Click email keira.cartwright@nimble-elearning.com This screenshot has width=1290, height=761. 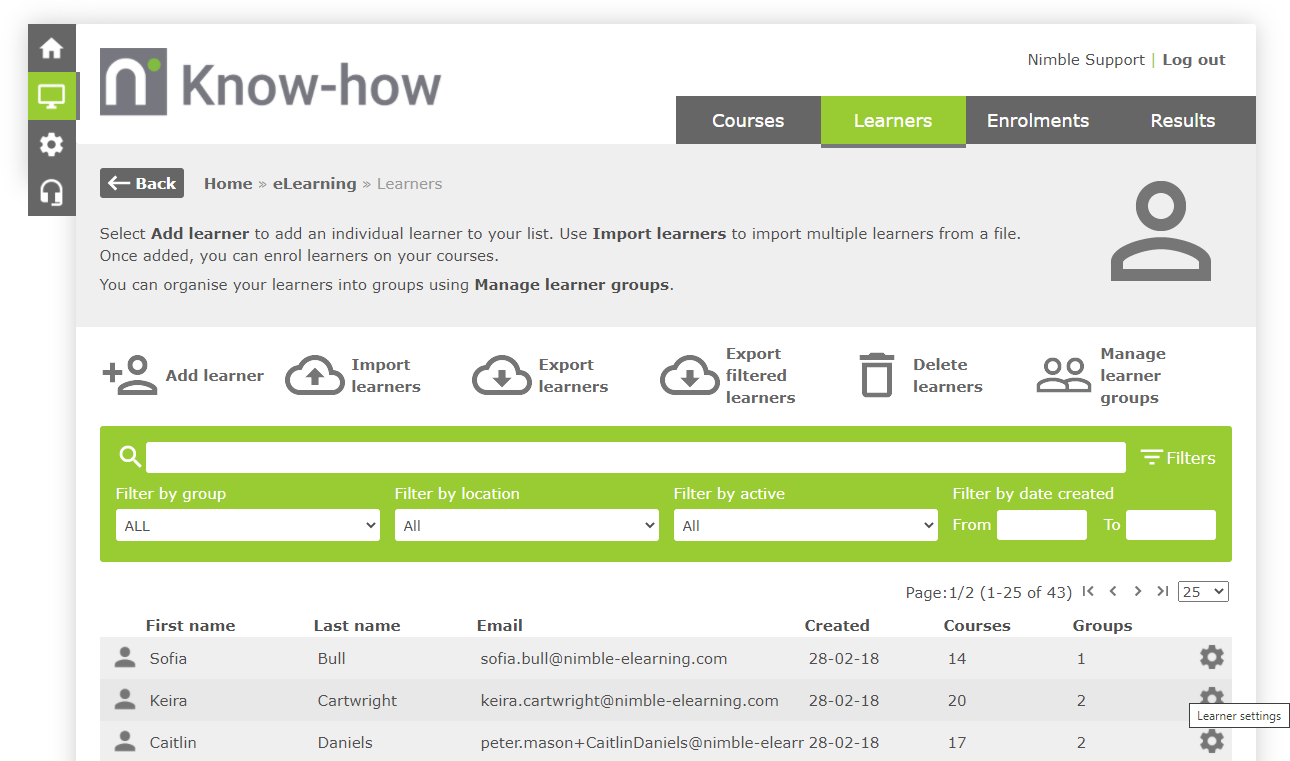pyautogui.click(x=629, y=701)
